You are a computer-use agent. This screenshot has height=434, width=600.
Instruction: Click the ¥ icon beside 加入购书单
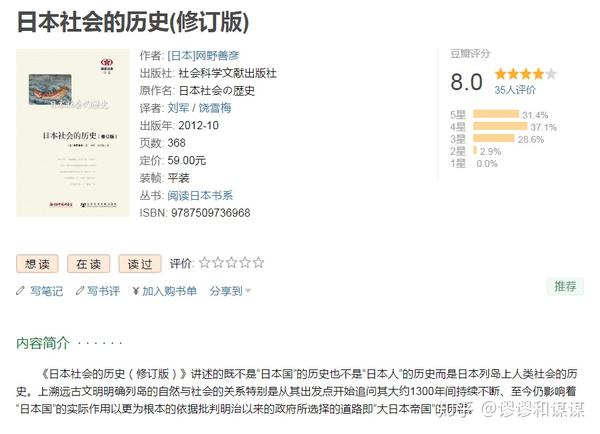[x=135, y=291]
